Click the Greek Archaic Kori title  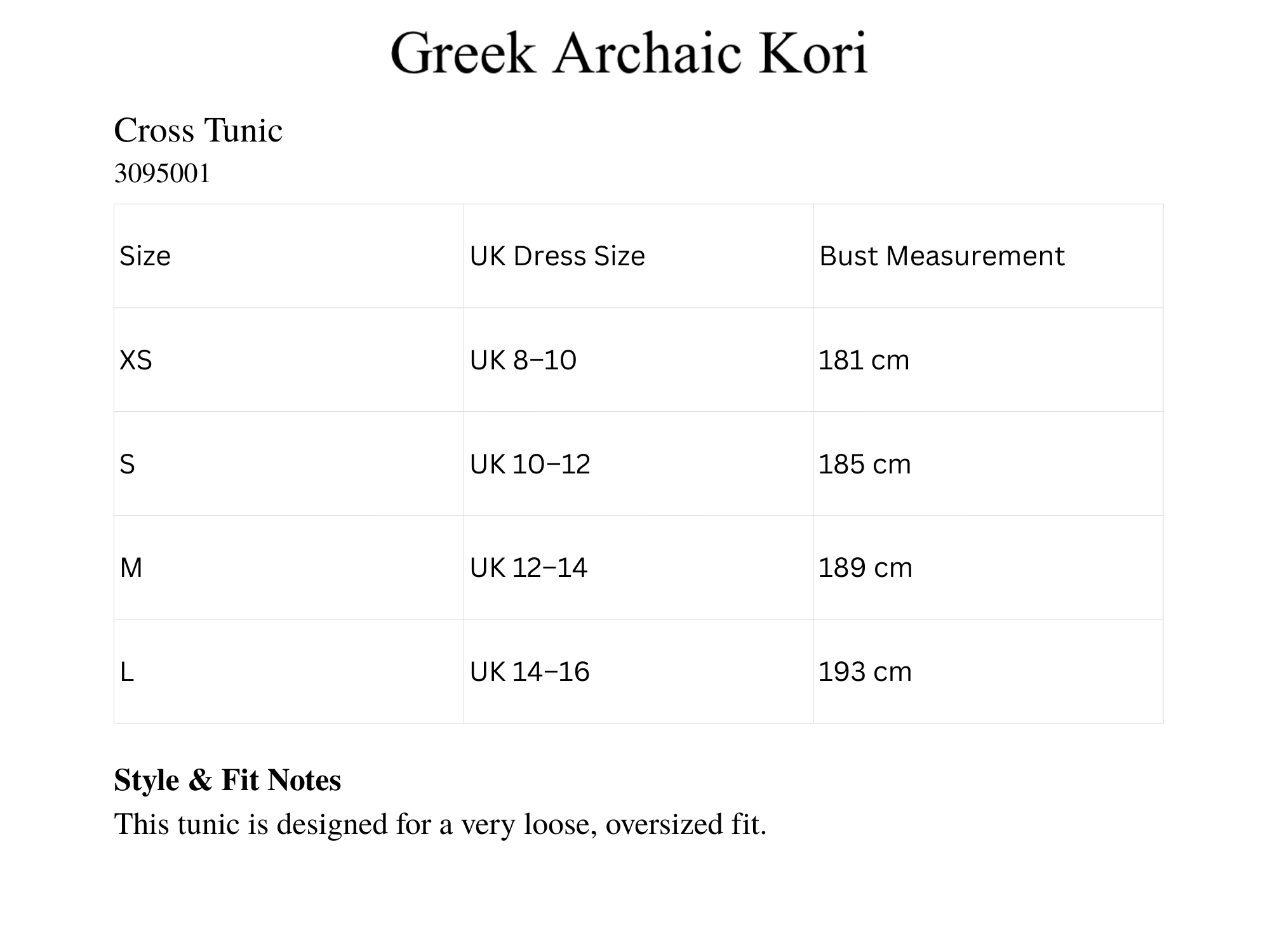tap(629, 53)
